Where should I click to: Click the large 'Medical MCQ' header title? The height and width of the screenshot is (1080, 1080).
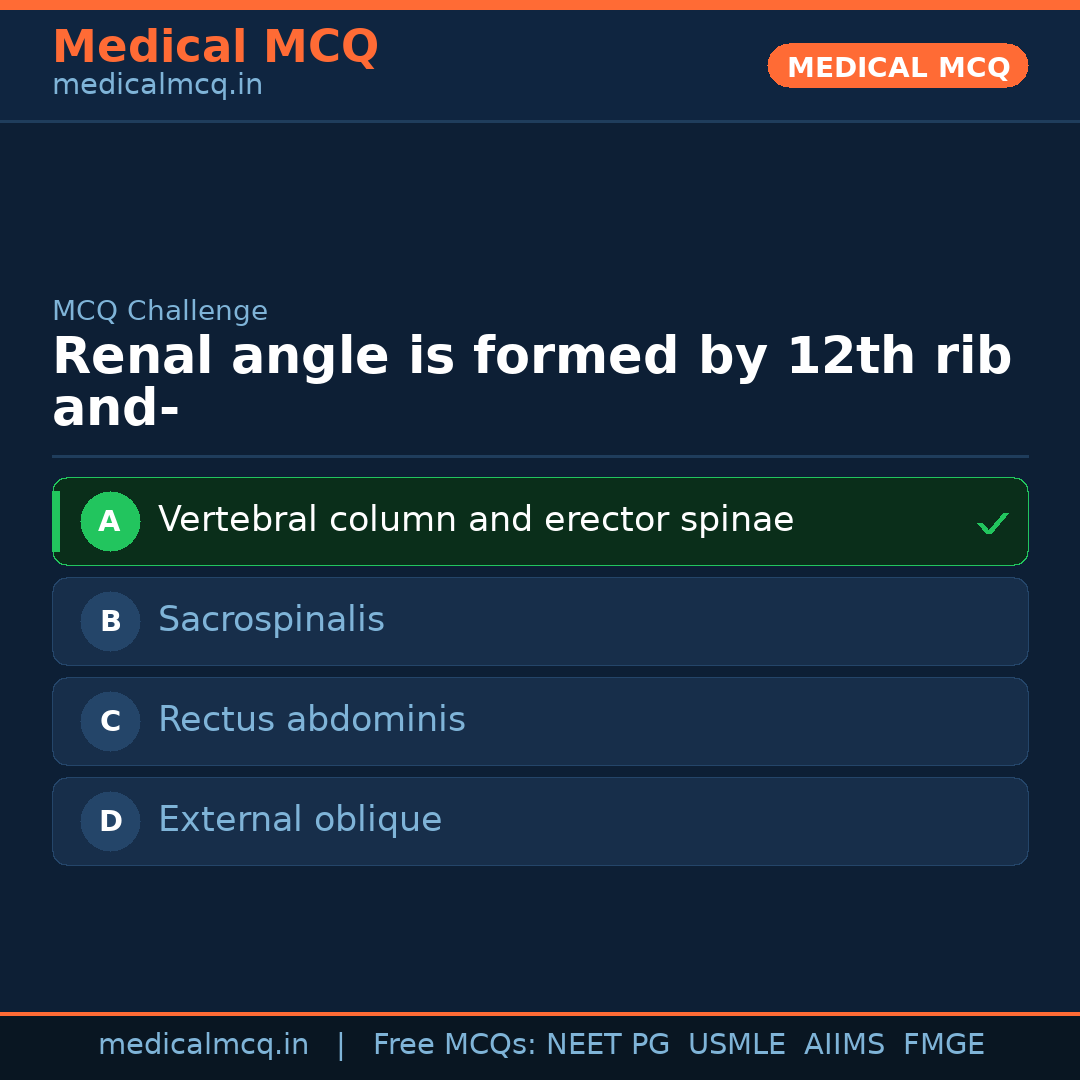click(215, 47)
